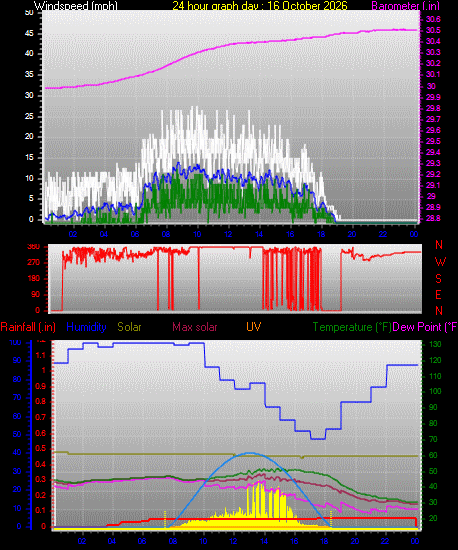The width and height of the screenshot is (458, 550).
Task: Click the 'Rainfall (.in)' legend label
Action: 28,327
